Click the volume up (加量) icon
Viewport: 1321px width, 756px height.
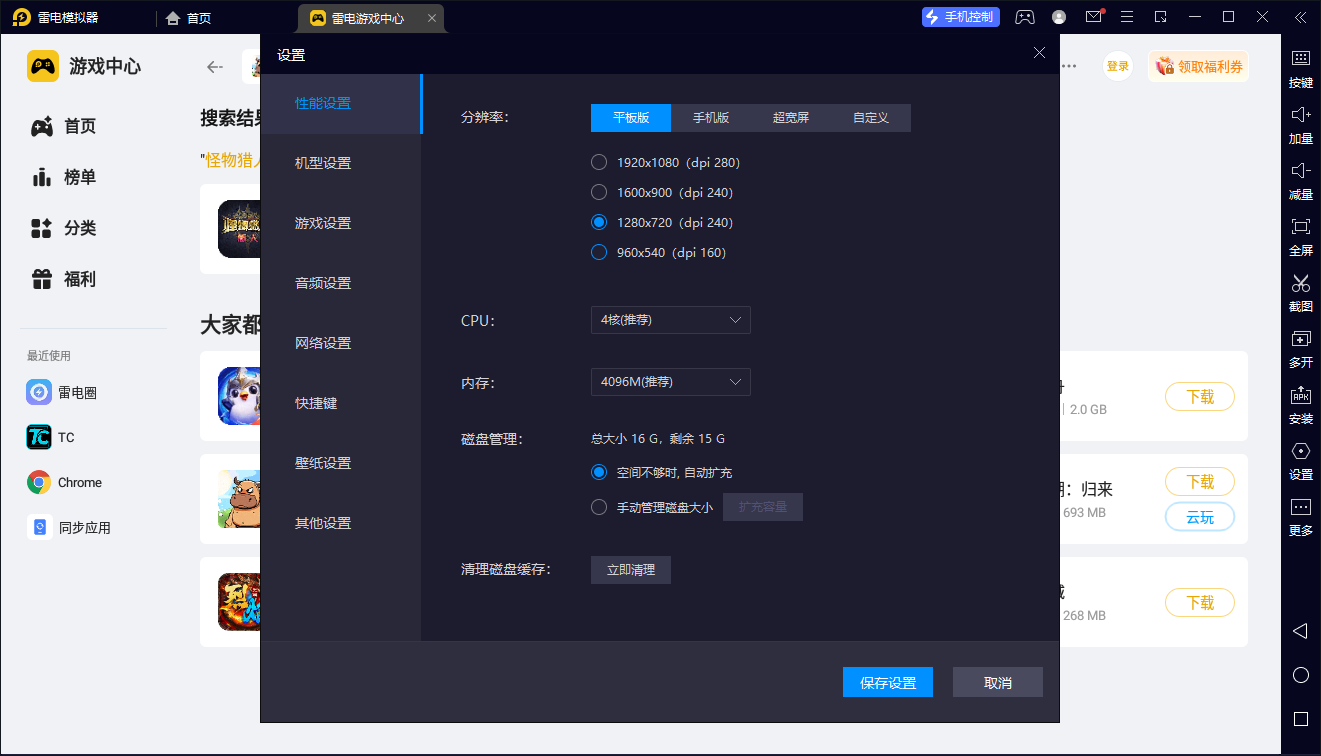tap(1300, 115)
